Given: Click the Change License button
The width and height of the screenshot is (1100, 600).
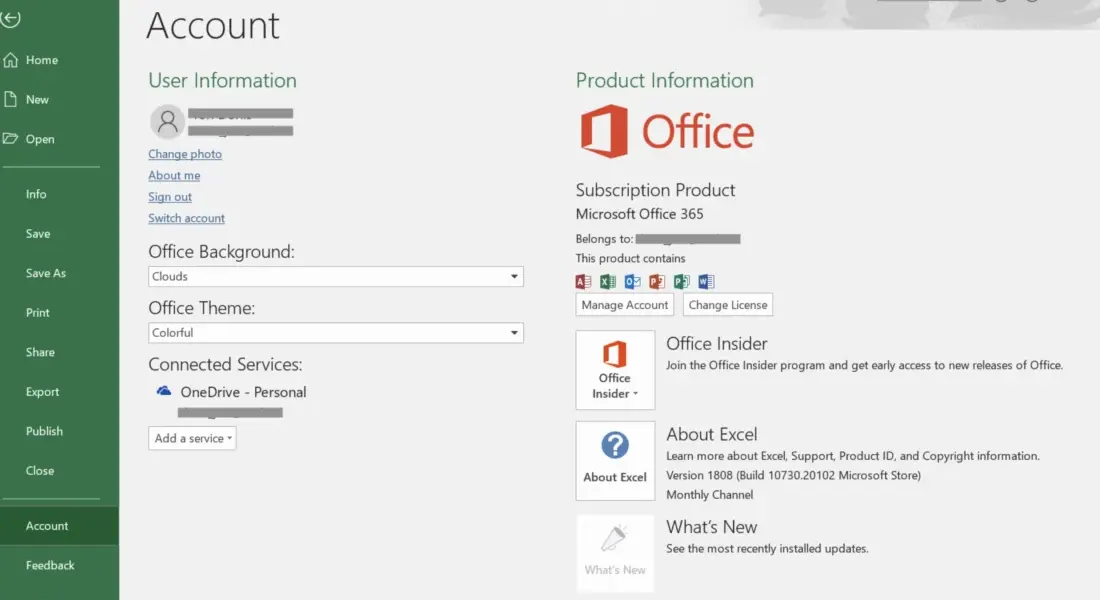Looking at the screenshot, I should 727,305.
